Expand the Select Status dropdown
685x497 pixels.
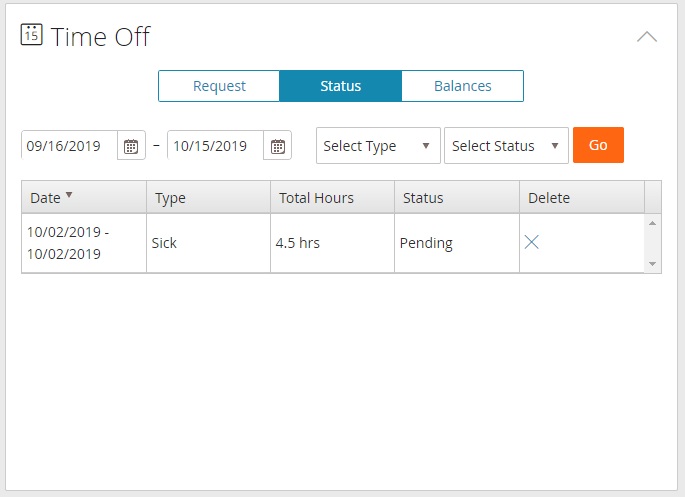[x=505, y=146]
